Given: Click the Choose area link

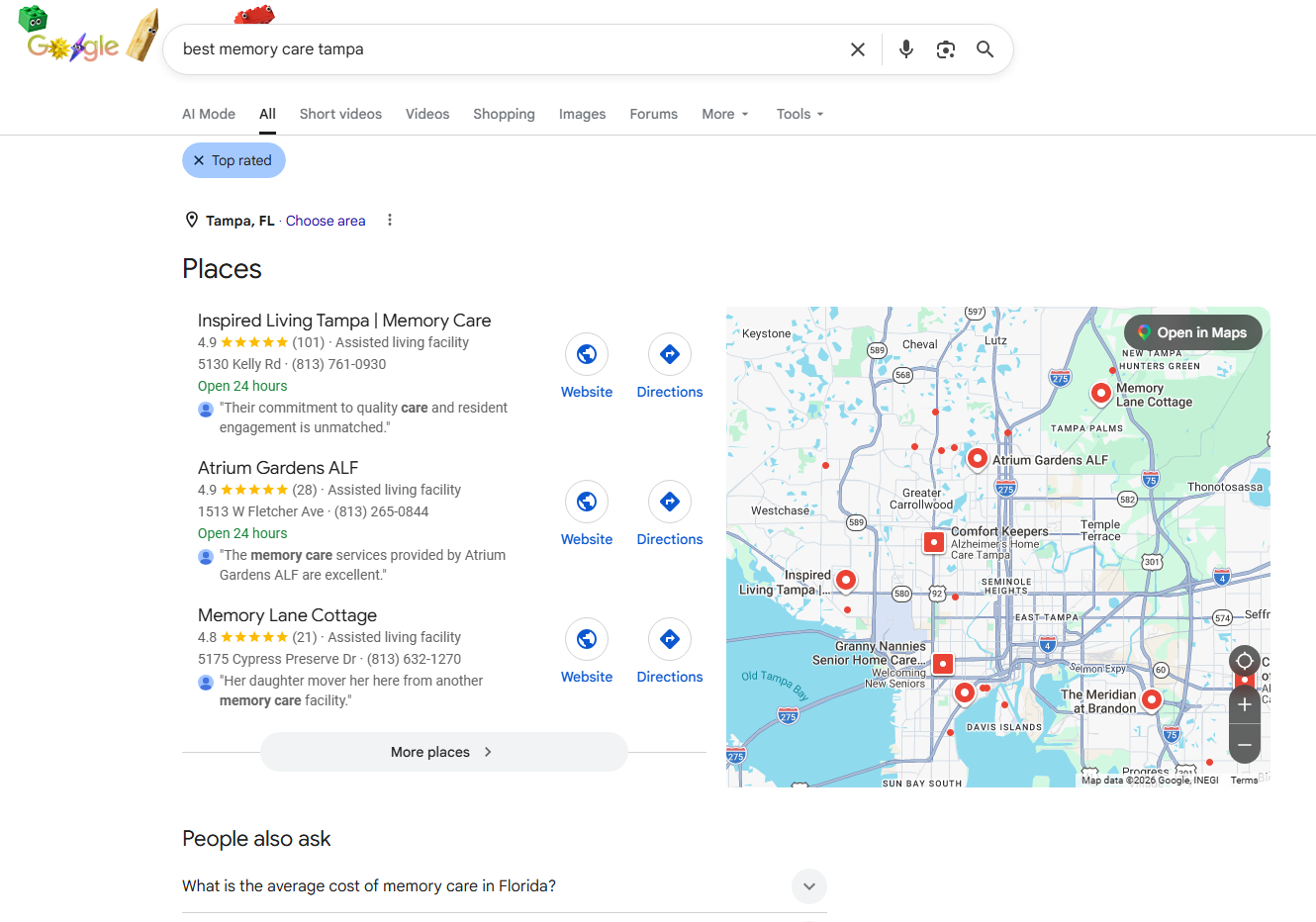Looking at the screenshot, I should click(x=326, y=221).
